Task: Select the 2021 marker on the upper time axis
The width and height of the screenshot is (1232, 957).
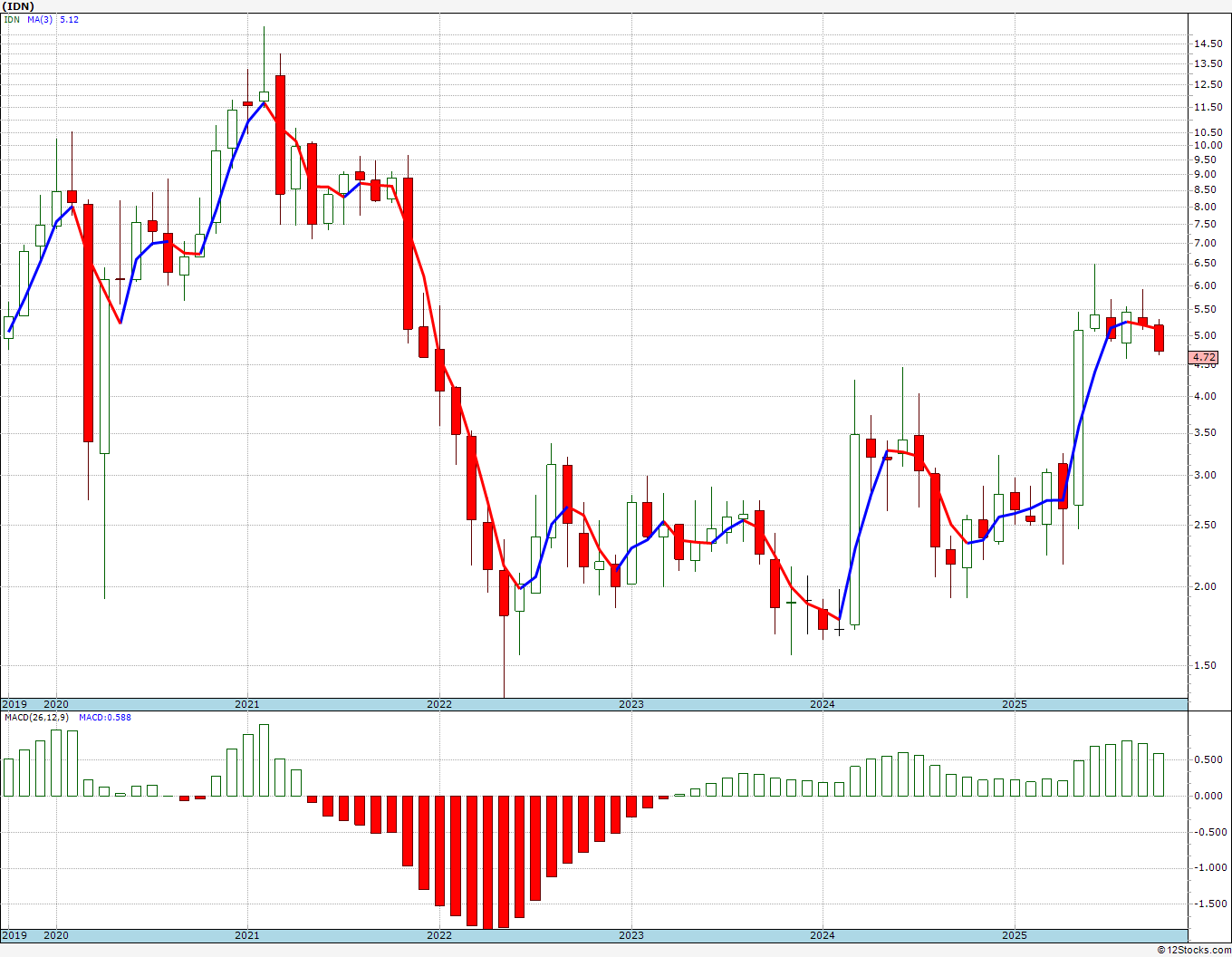Action: [x=247, y=704]
